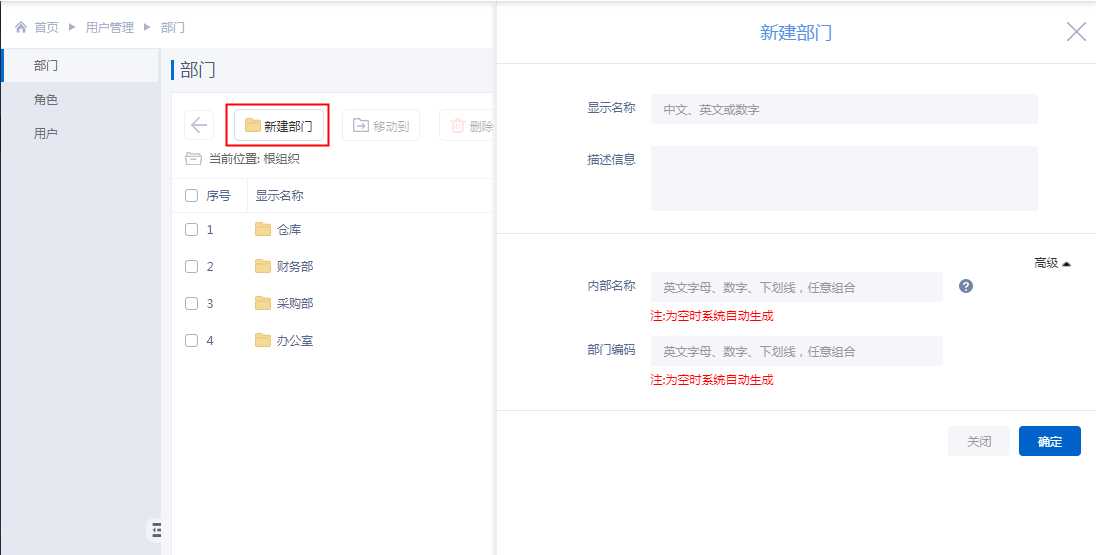This screenshot has height=555, width=1096.
Task: Click the sidebar collapse icon at bottom
Action: click(156, 529)
